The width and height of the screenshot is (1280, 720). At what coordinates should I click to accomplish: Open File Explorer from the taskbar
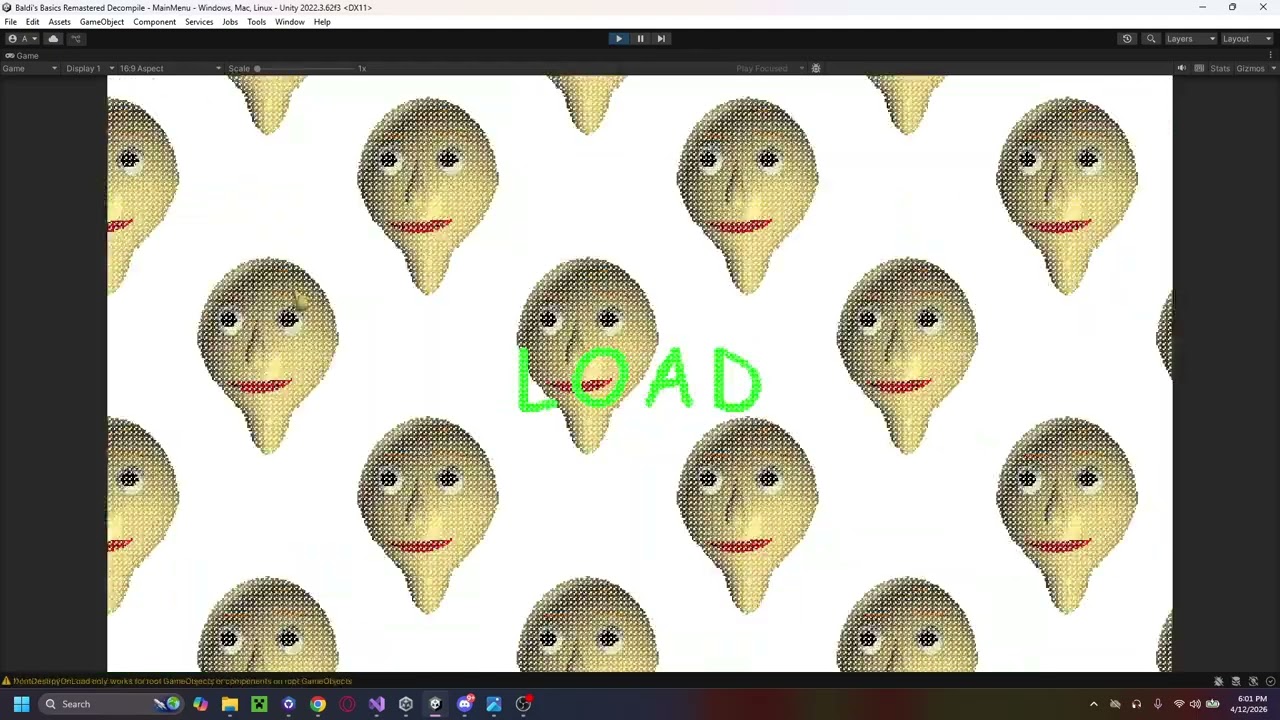(x=230, y=704)
